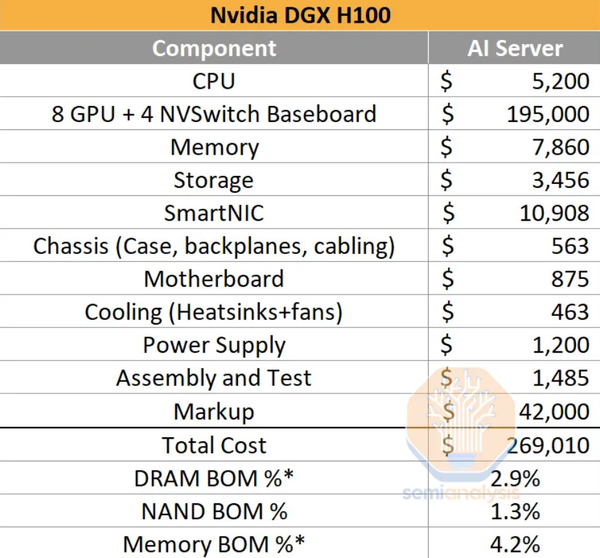Viewport: 600px width, 558px height.
Task: Click the 3,456 Storage cost value
Action: 561,180
